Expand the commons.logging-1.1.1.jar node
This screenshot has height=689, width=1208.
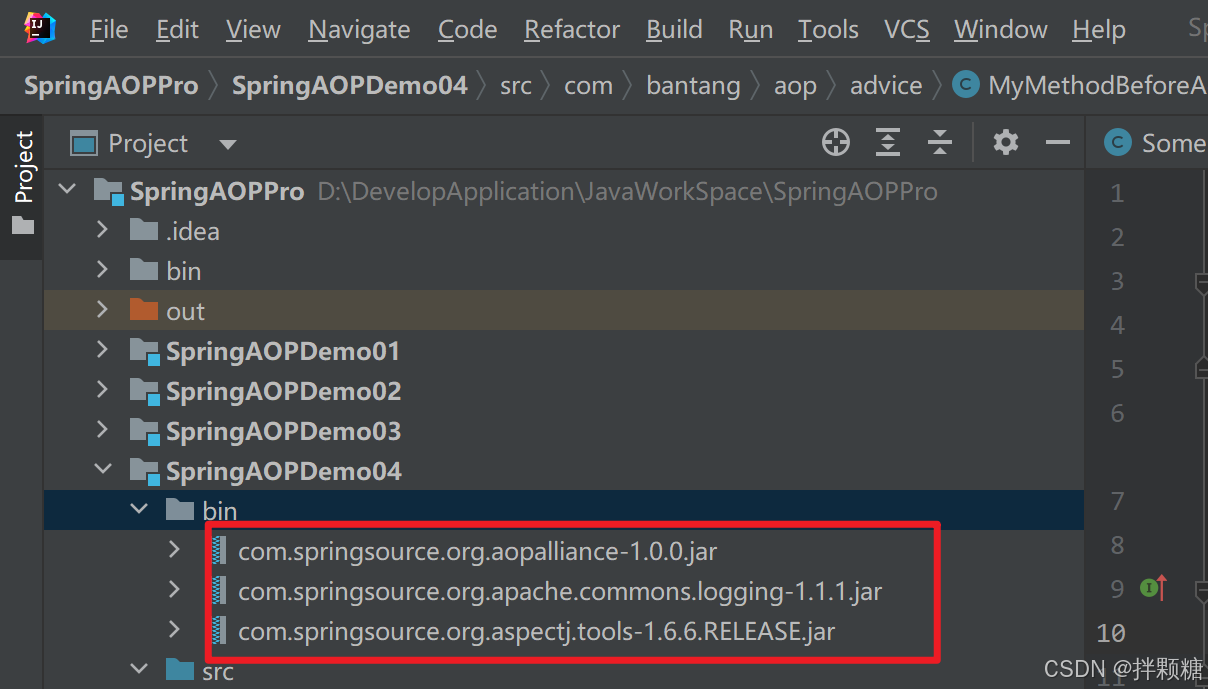pos(174,589)
